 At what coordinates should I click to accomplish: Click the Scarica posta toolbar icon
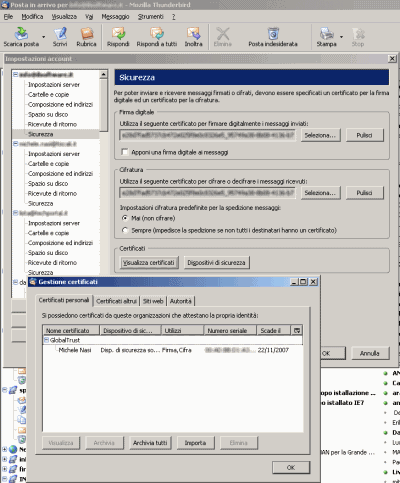pyautogui.click(x=21, y=37)
